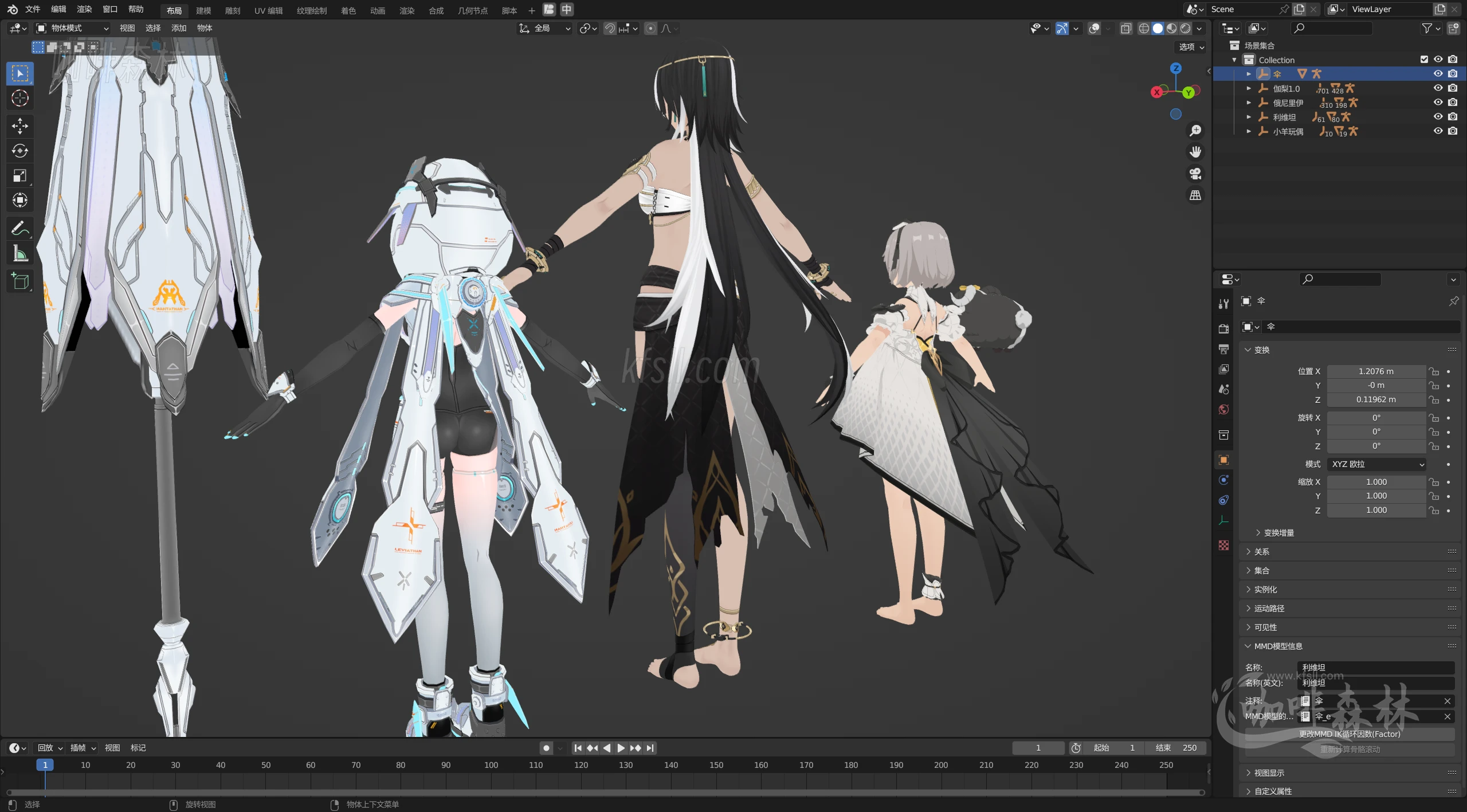Lock location X value
The width and height of the screenshot is (1467, 812).
coord(1434,371)
